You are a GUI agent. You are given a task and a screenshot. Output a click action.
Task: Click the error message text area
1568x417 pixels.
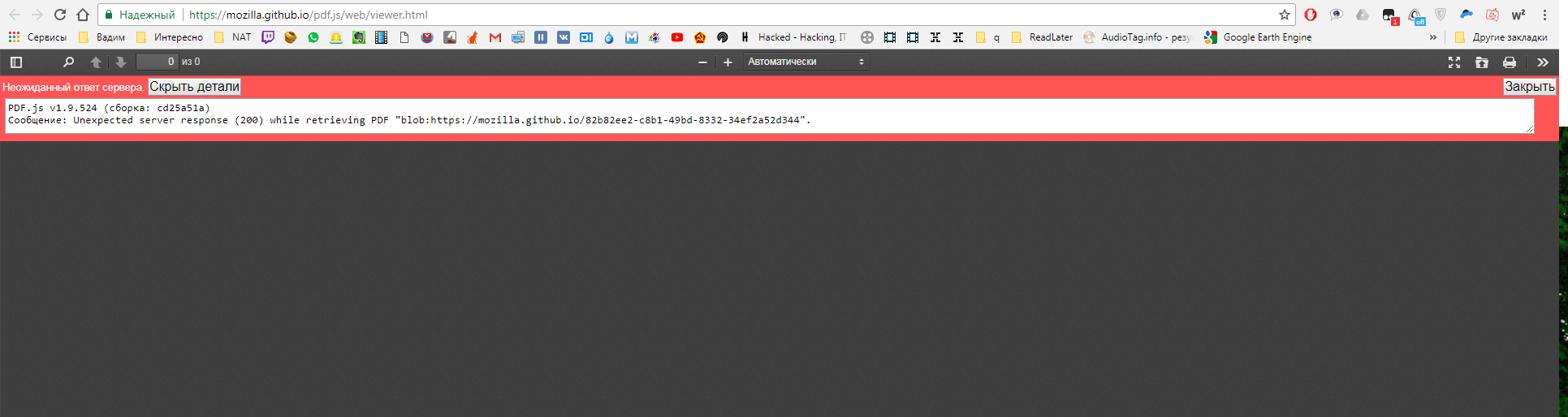pos(769,116)
